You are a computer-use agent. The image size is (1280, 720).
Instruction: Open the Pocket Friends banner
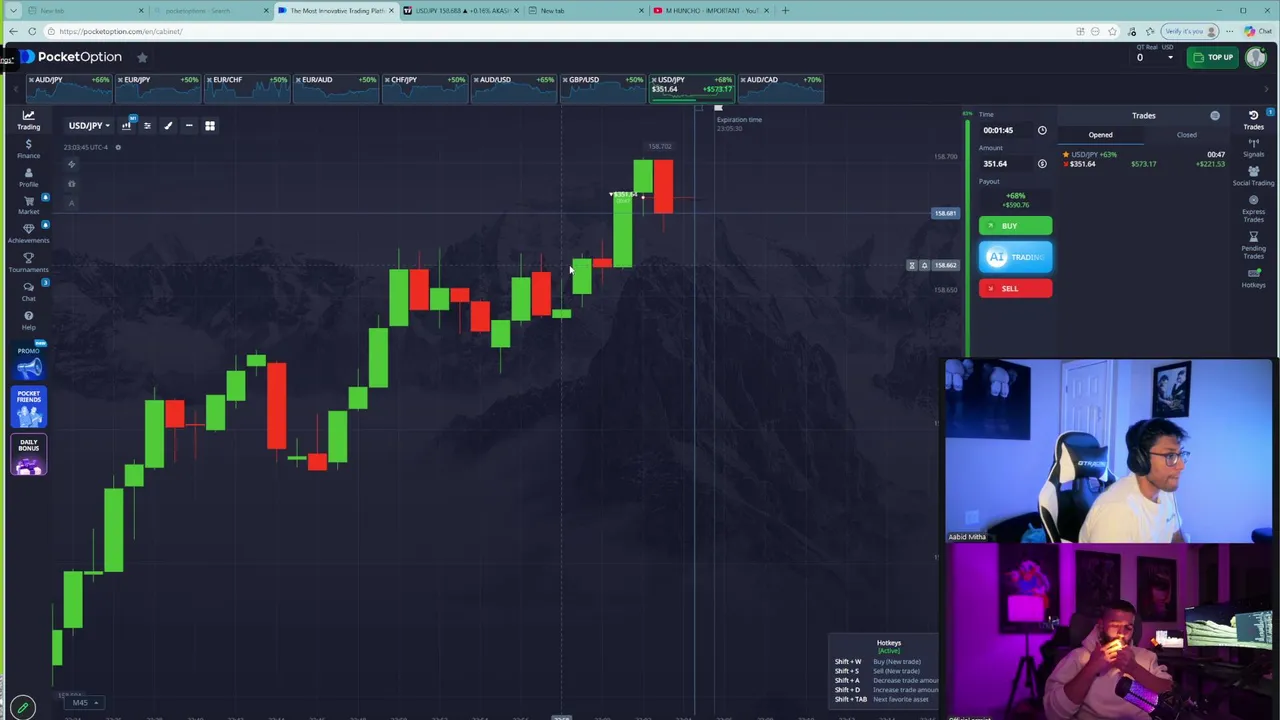pos(28,407)
